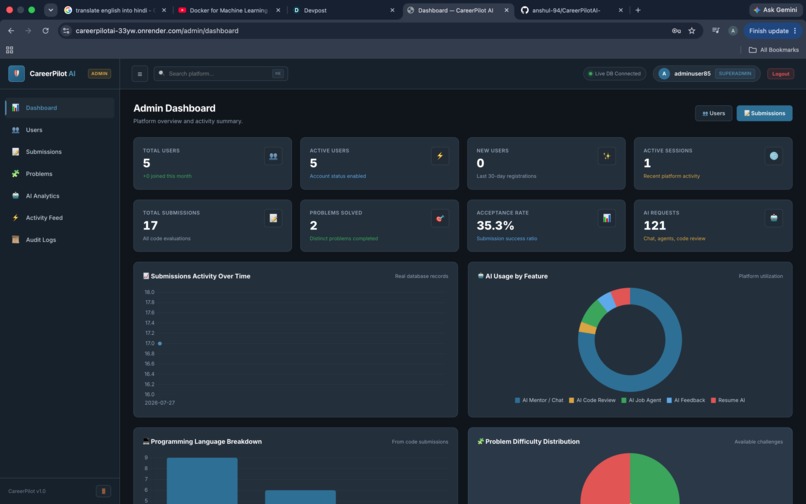Switch to the anshul-94/CareerPilotAI GitHub tab
Viewport: 806px width, 504px height.
[x=571, y=10]
